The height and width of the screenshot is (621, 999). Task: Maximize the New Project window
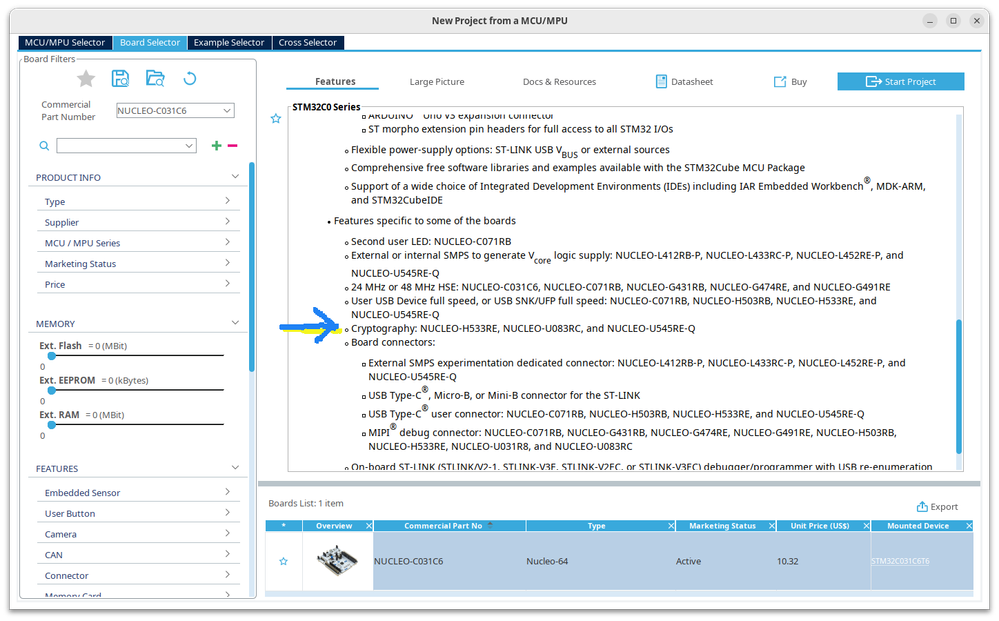953,21
